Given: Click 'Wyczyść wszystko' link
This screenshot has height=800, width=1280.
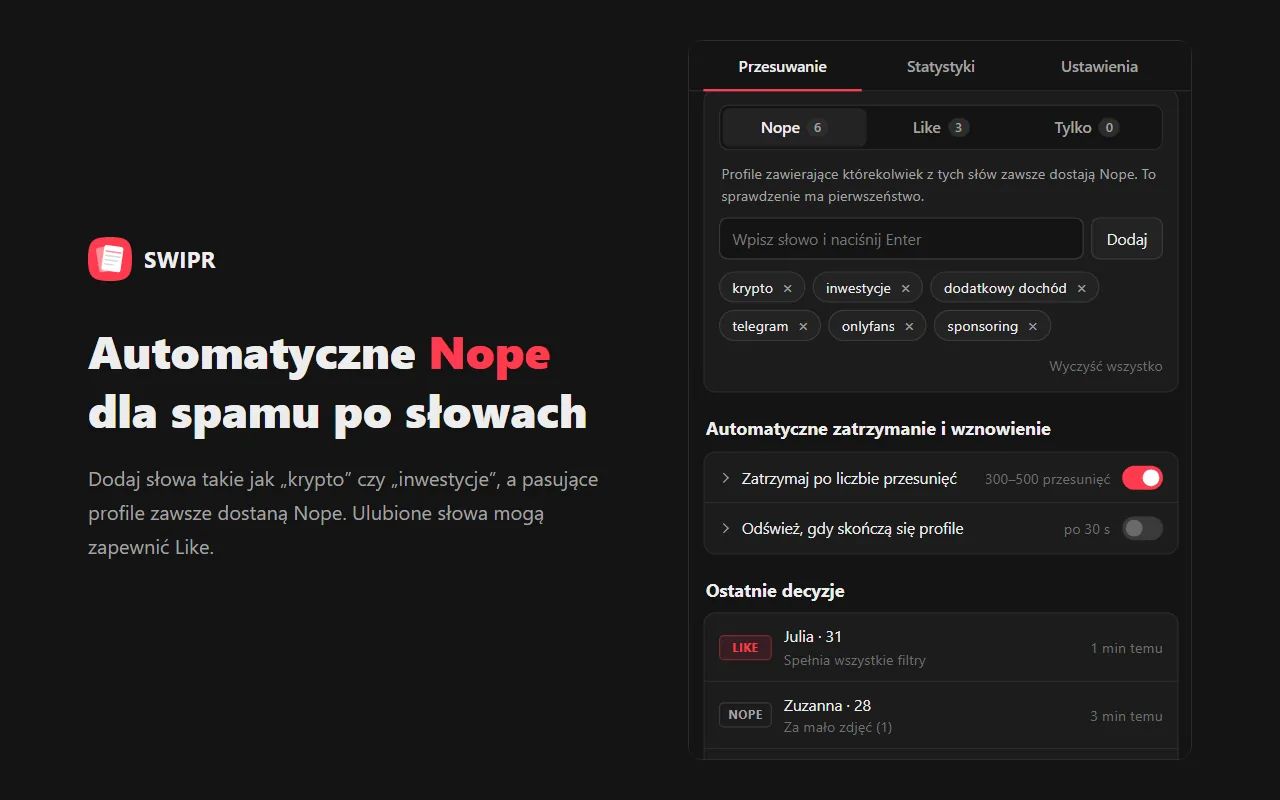Looking at the screenshot, I should click(x=1106, y=366).
